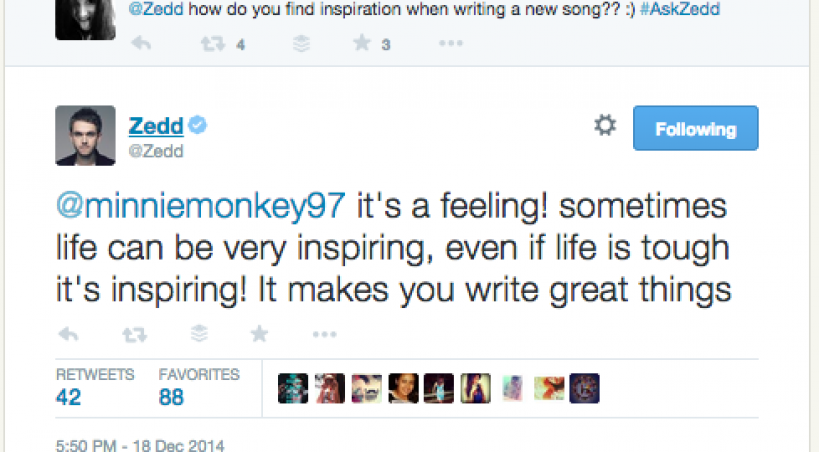Toggle the Following button
This screenshot has height=452, width=819.
pyautogui.click(x=695, y=129)
